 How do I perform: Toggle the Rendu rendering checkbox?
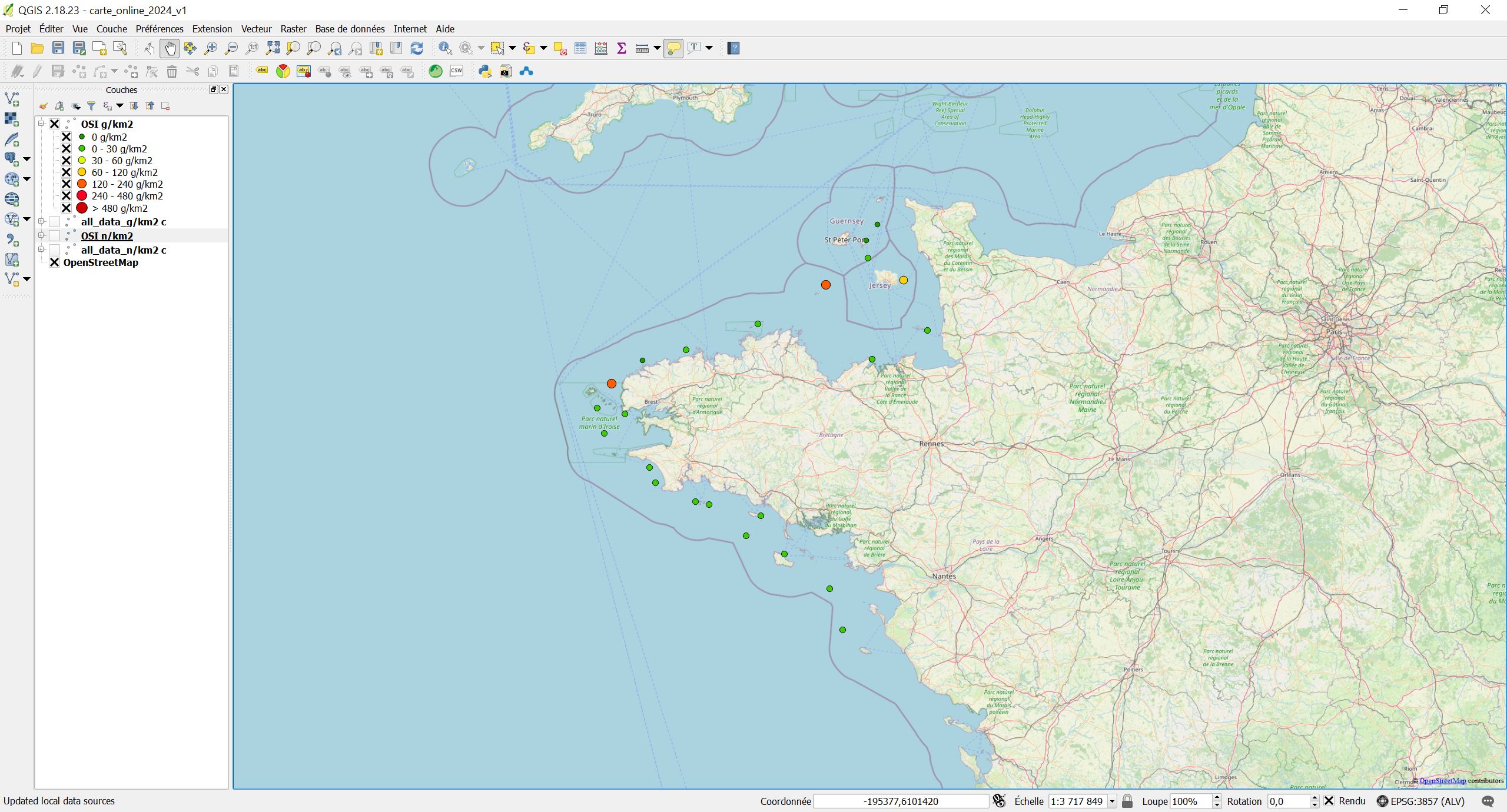point(1329,801)
